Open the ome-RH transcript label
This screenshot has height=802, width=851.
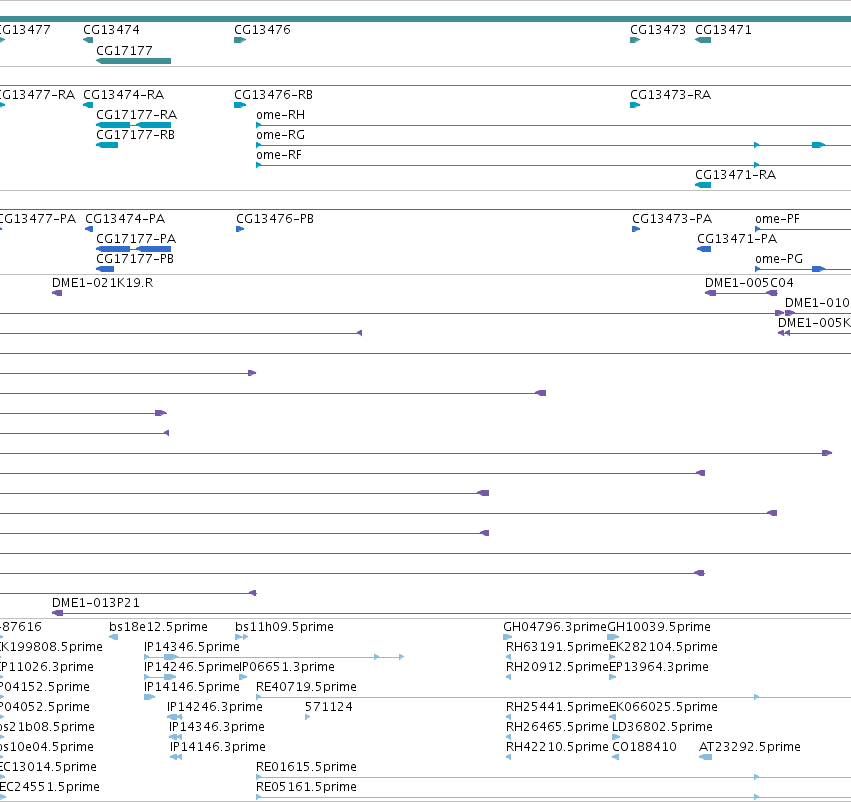click(281, 115)
